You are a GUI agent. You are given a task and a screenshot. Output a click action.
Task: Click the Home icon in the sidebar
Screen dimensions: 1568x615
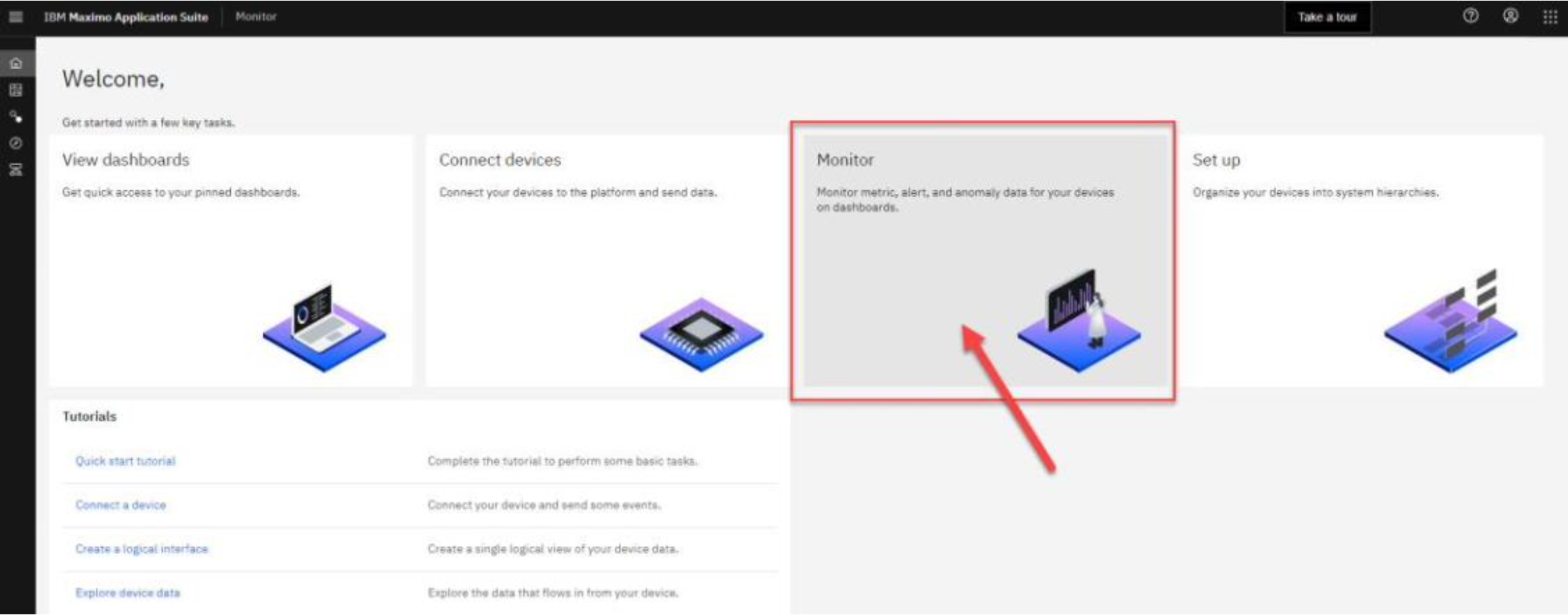pyautogui.click(x=16, y=64)
